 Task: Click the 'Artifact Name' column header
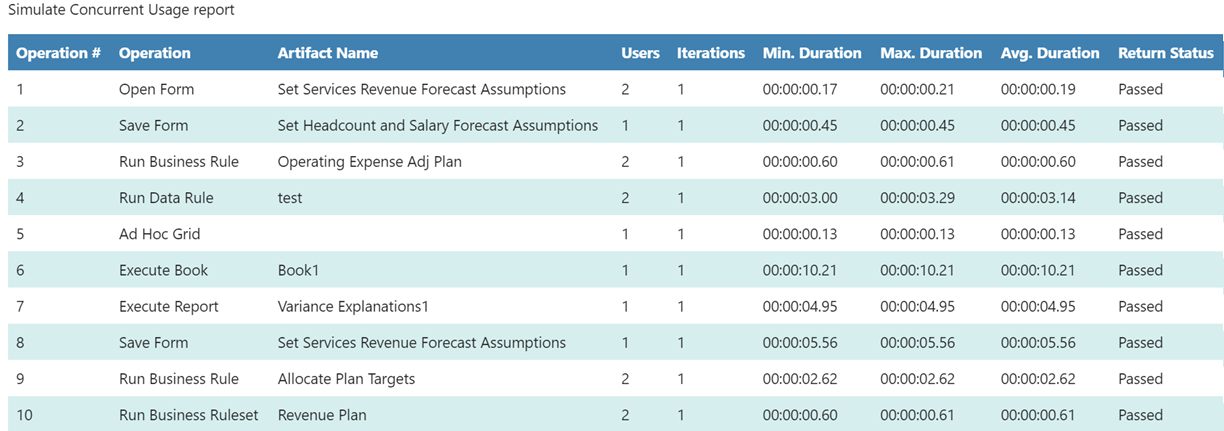(x=327, y=53)
